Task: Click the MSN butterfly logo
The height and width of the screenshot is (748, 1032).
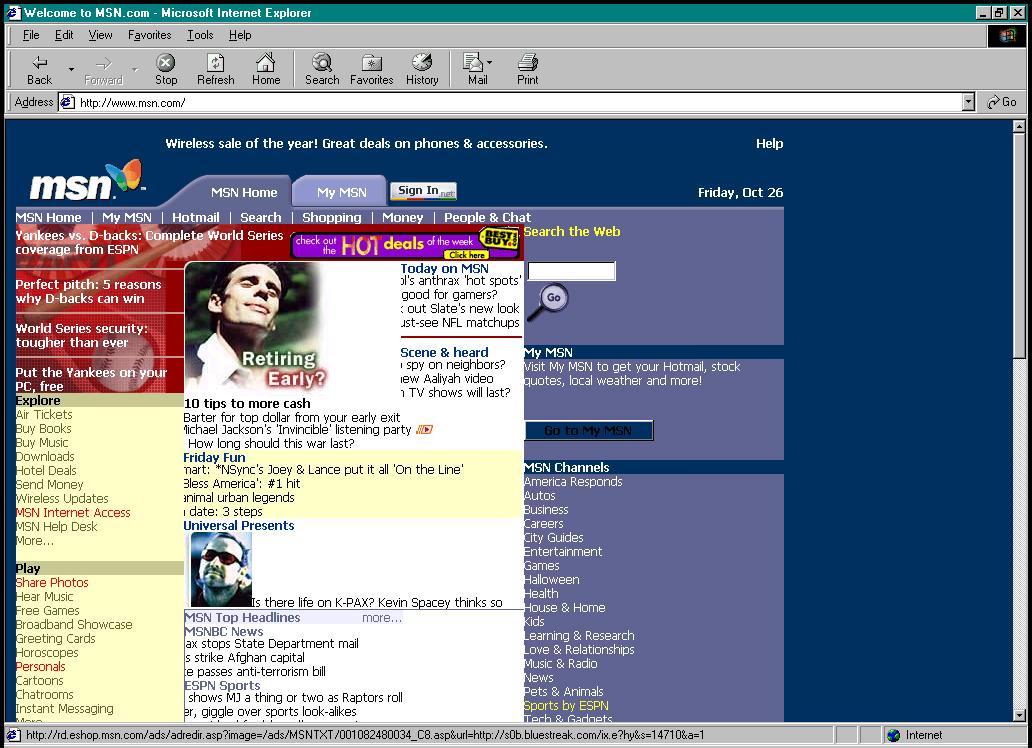Action: (x=86, y=181)
